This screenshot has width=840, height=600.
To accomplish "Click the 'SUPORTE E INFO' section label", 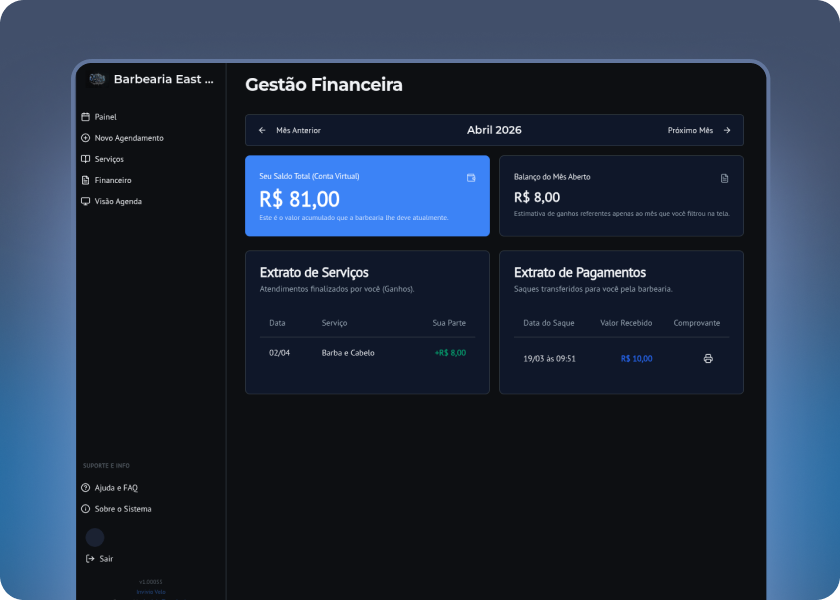I will click(x=106, y=466).
